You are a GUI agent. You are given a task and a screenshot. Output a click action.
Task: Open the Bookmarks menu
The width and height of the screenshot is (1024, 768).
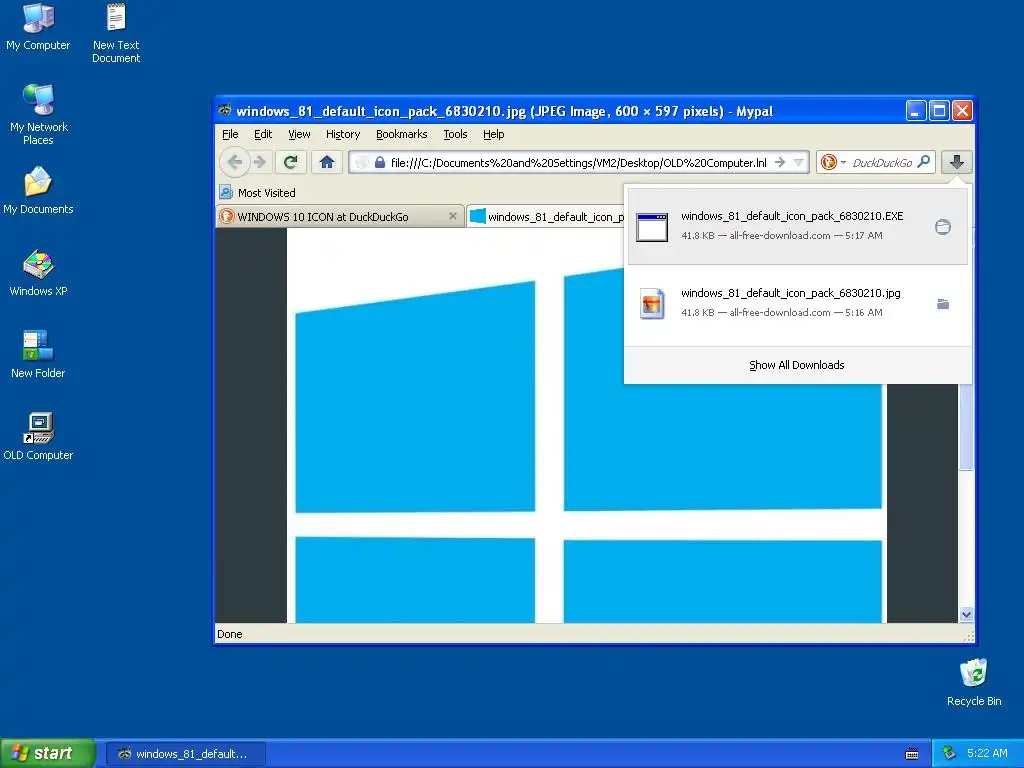pos(402,134)
